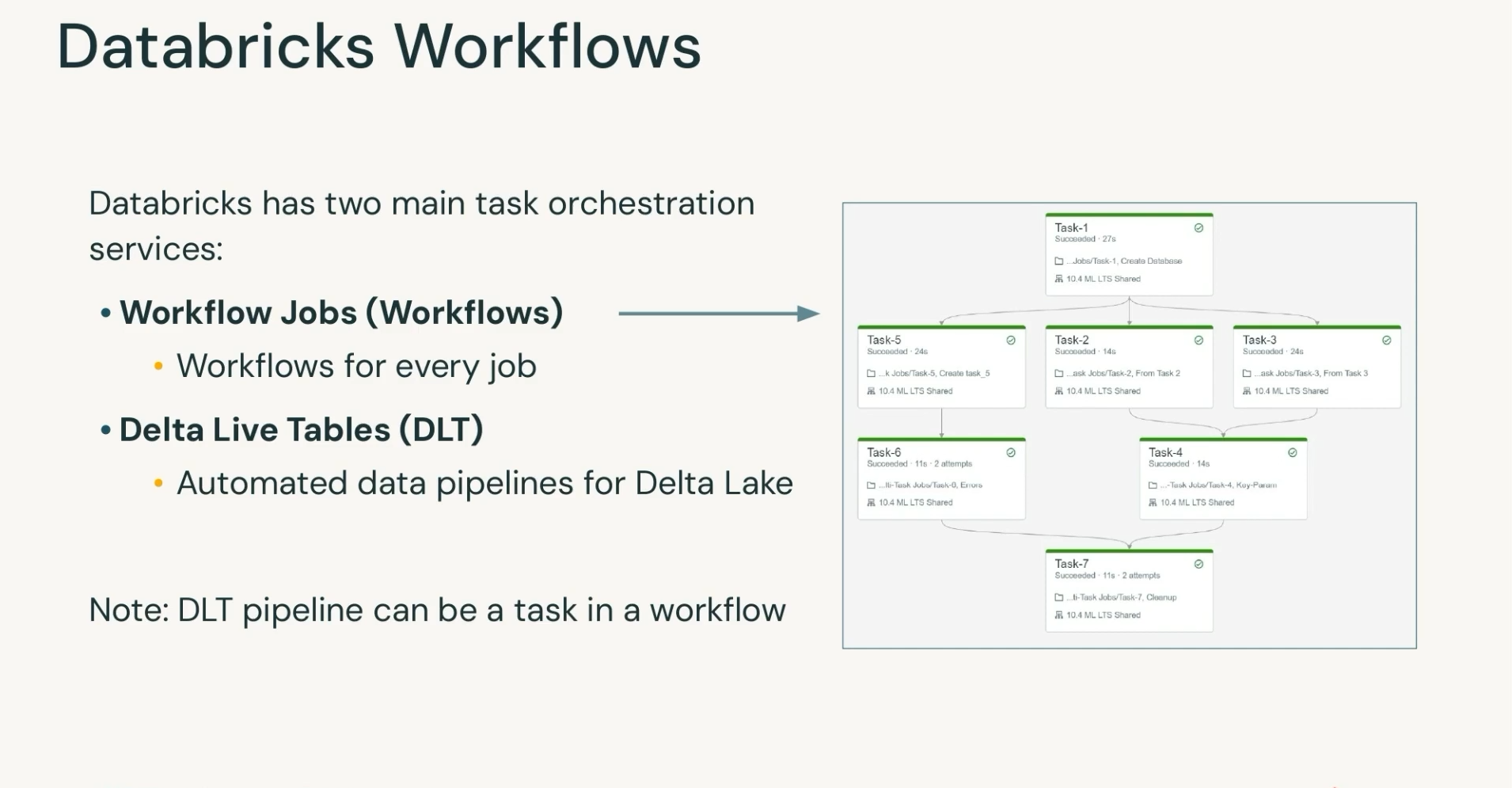The height and width of the screenshot is (788, 1512).
Task: Click the folder icon in Task-4 card
Action: tap(1153, 485)
